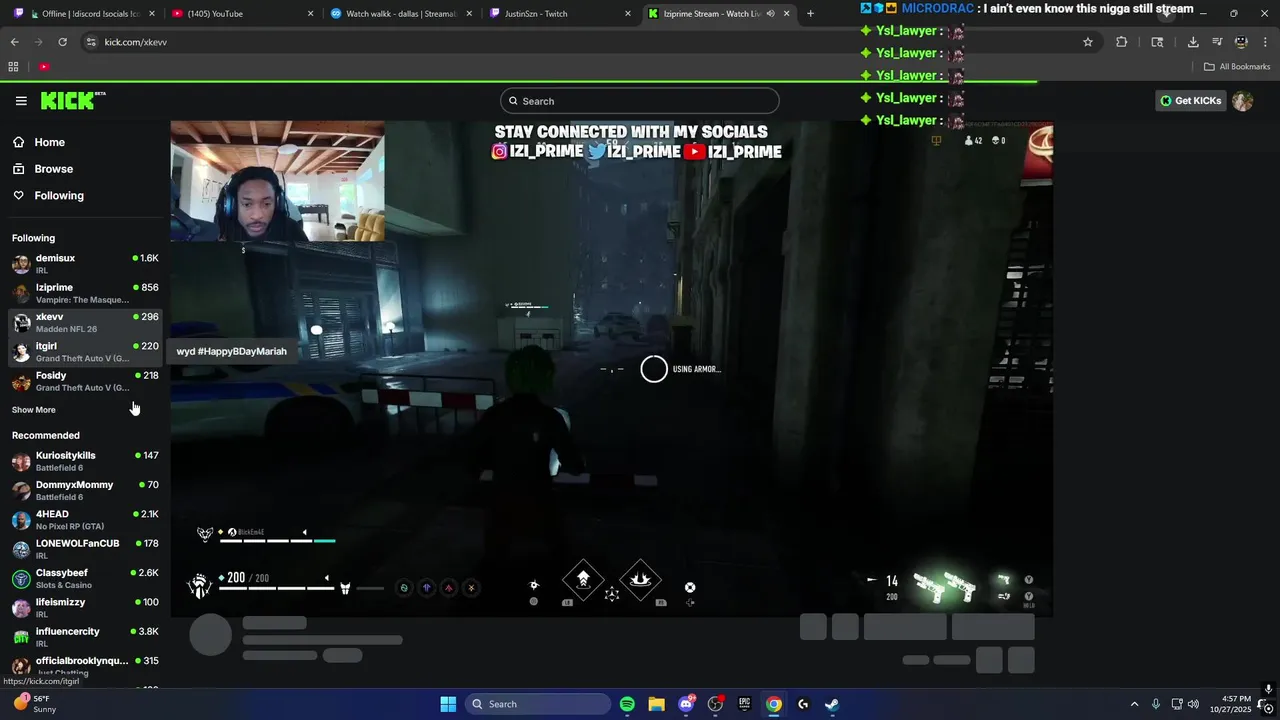
Task: Click demisux avatar in Following list
Action: point(21,264)
